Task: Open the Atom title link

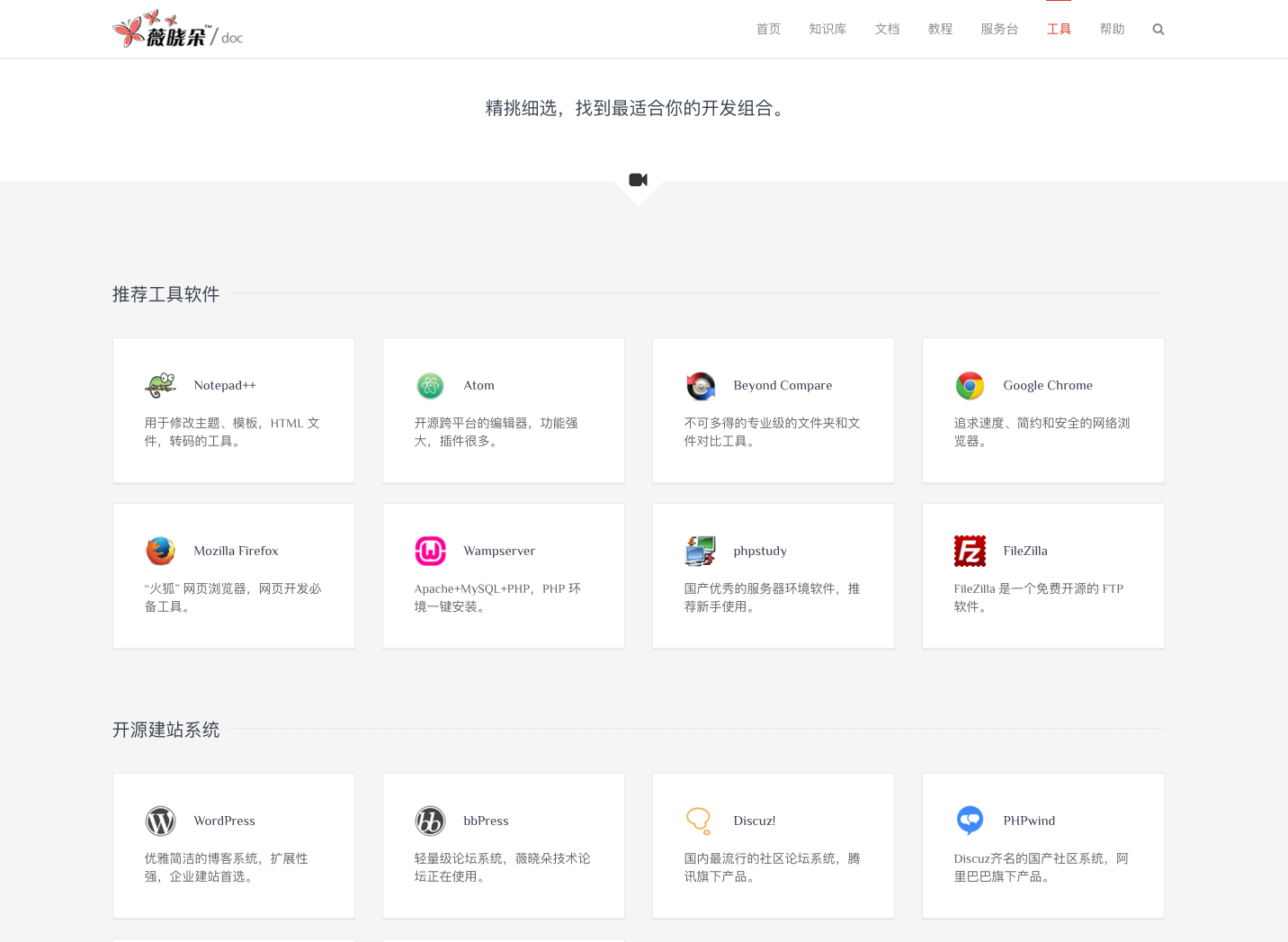Action: (x=479, y=385)
